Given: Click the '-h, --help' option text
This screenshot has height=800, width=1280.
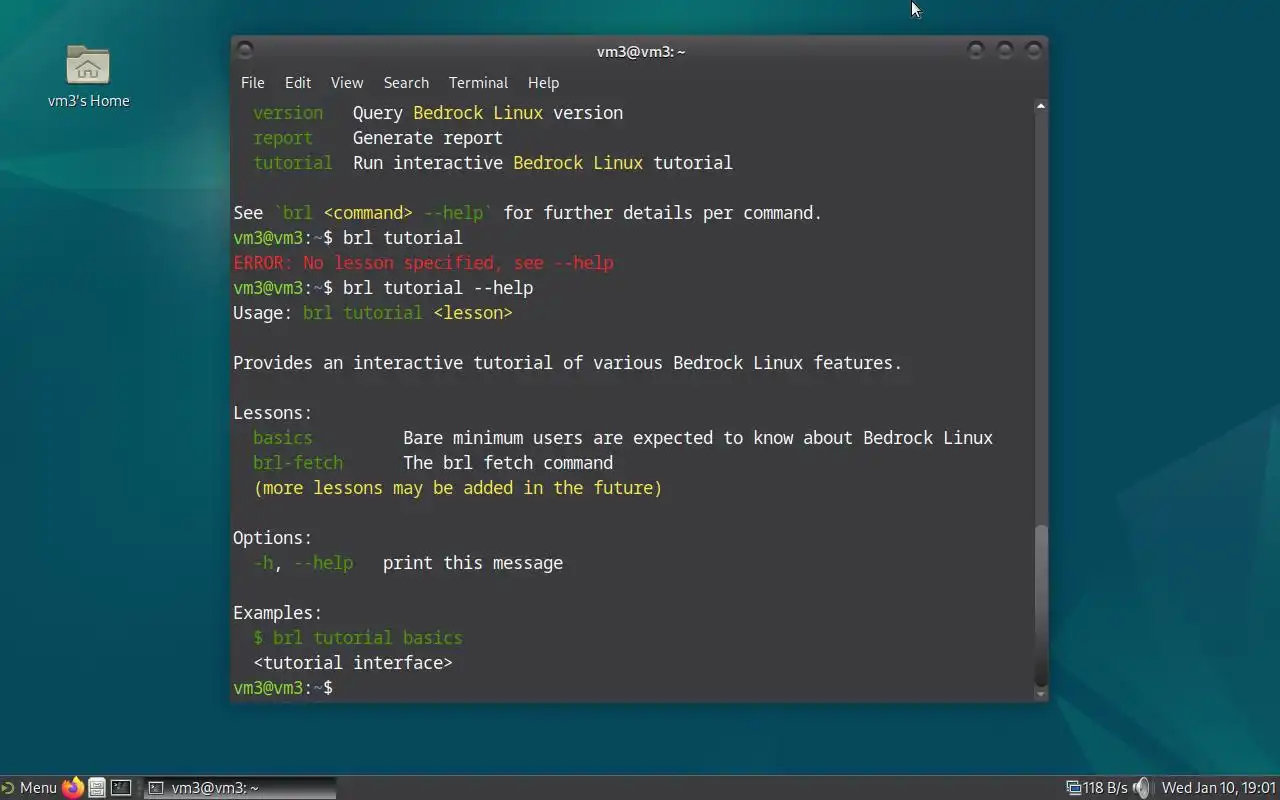Looking at the screenshot, I should pos(303,563).
